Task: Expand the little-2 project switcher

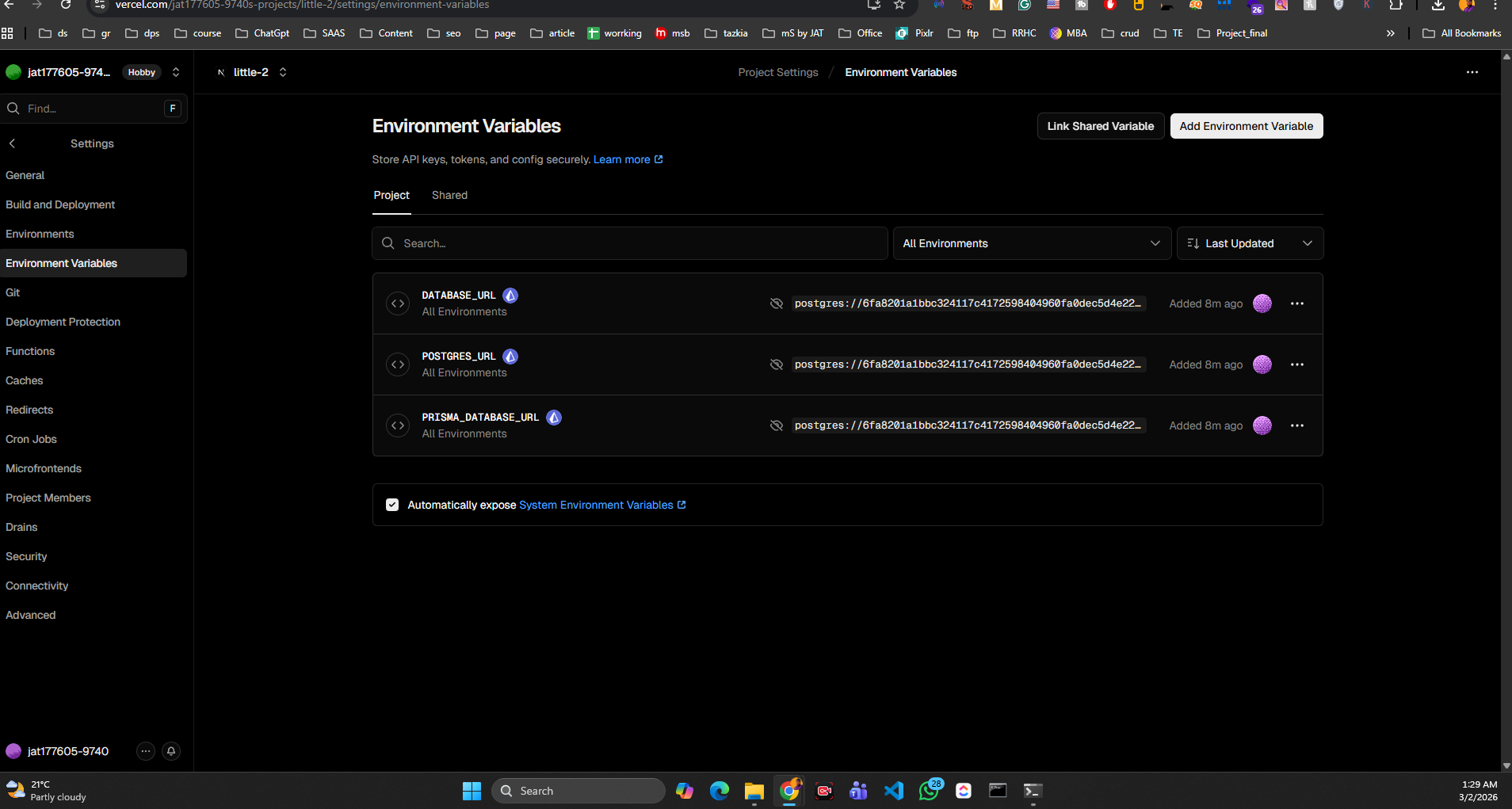Action: 283,72
